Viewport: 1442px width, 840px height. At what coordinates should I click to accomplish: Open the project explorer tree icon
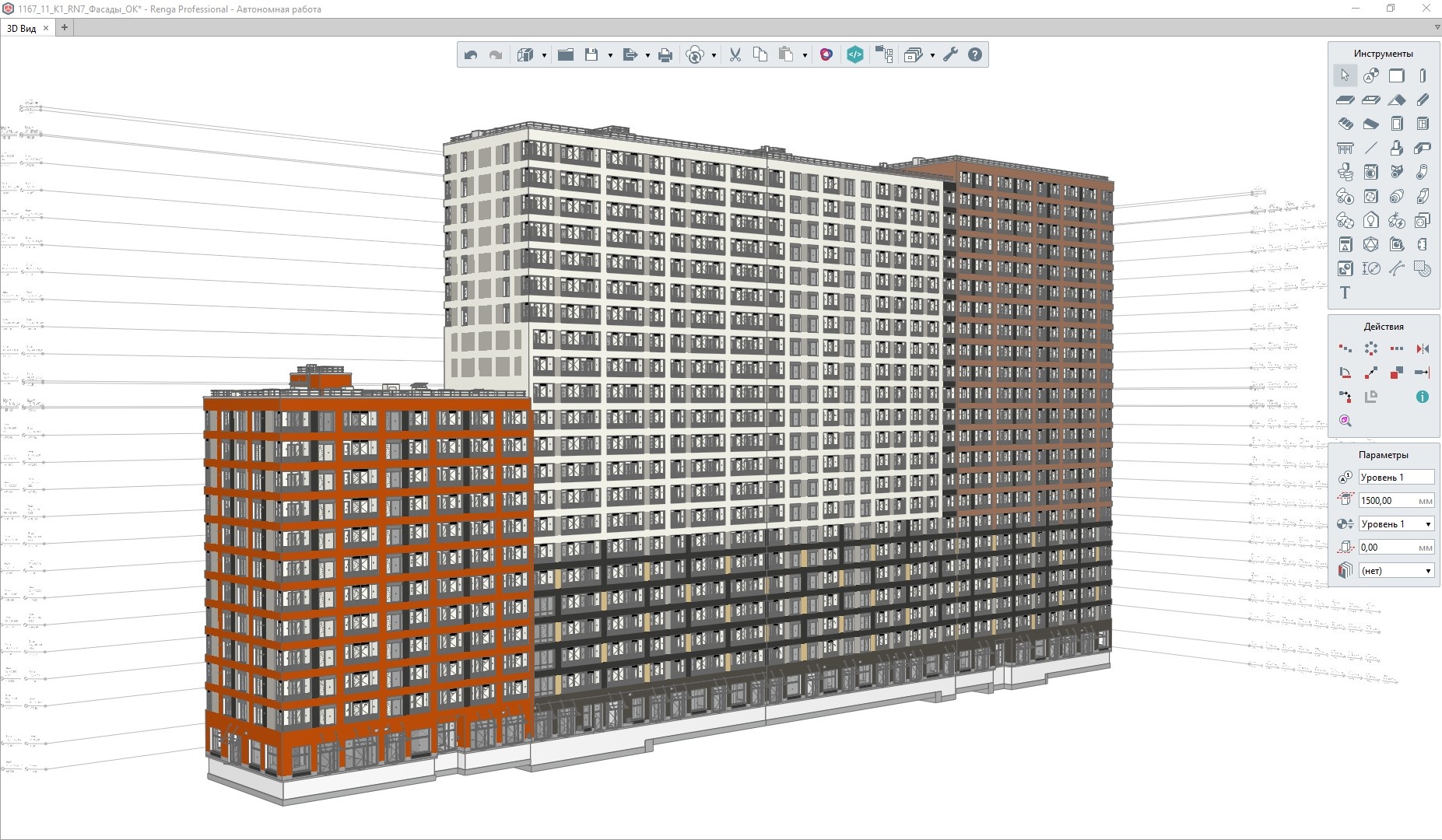click(884, 54)
